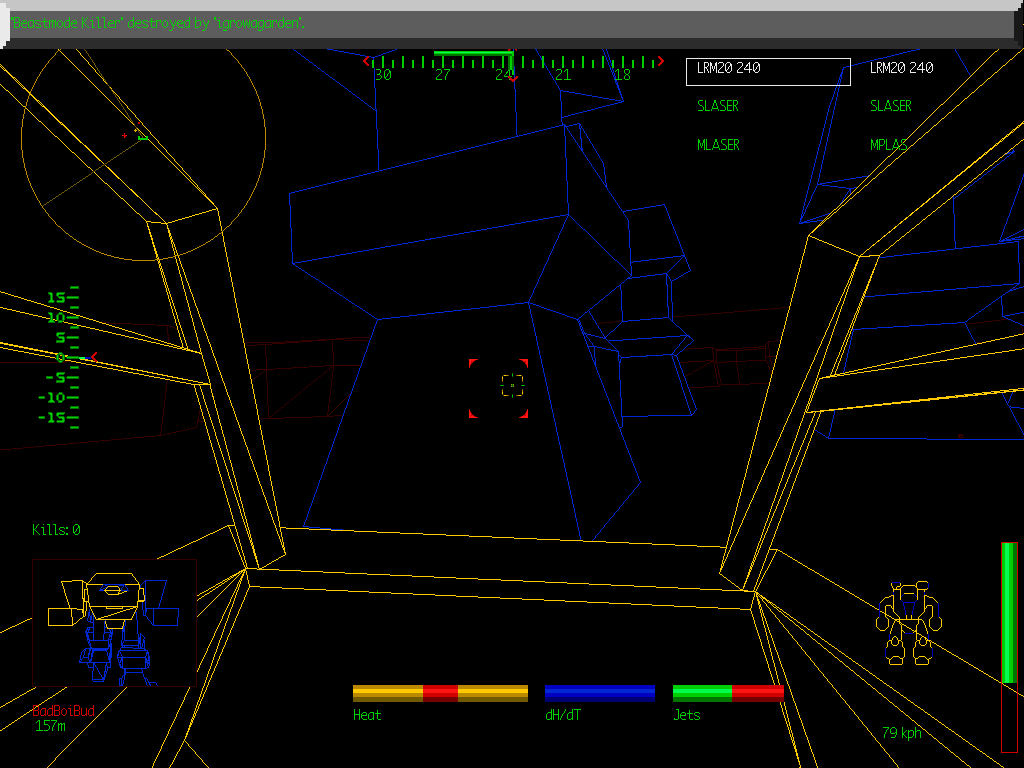1024x768 pixels.
Task: Select the right SLASER weapon
Action: (891, 106)
